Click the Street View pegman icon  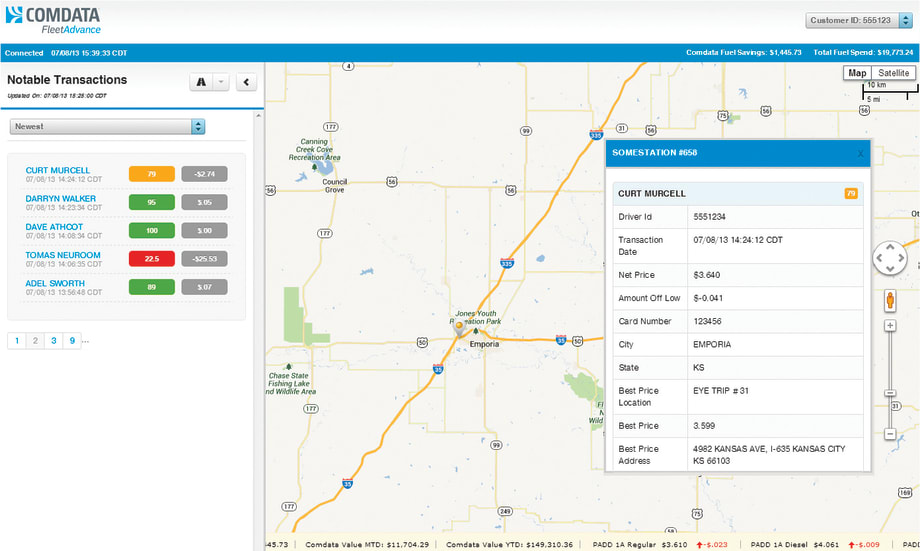tap(890, 300)
